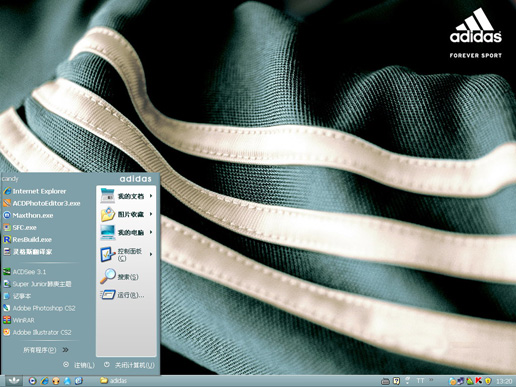The height and width of the screenshot is (387, 516).
Task: Click the adidas Start button on taskbar
Action: (14, 381)
